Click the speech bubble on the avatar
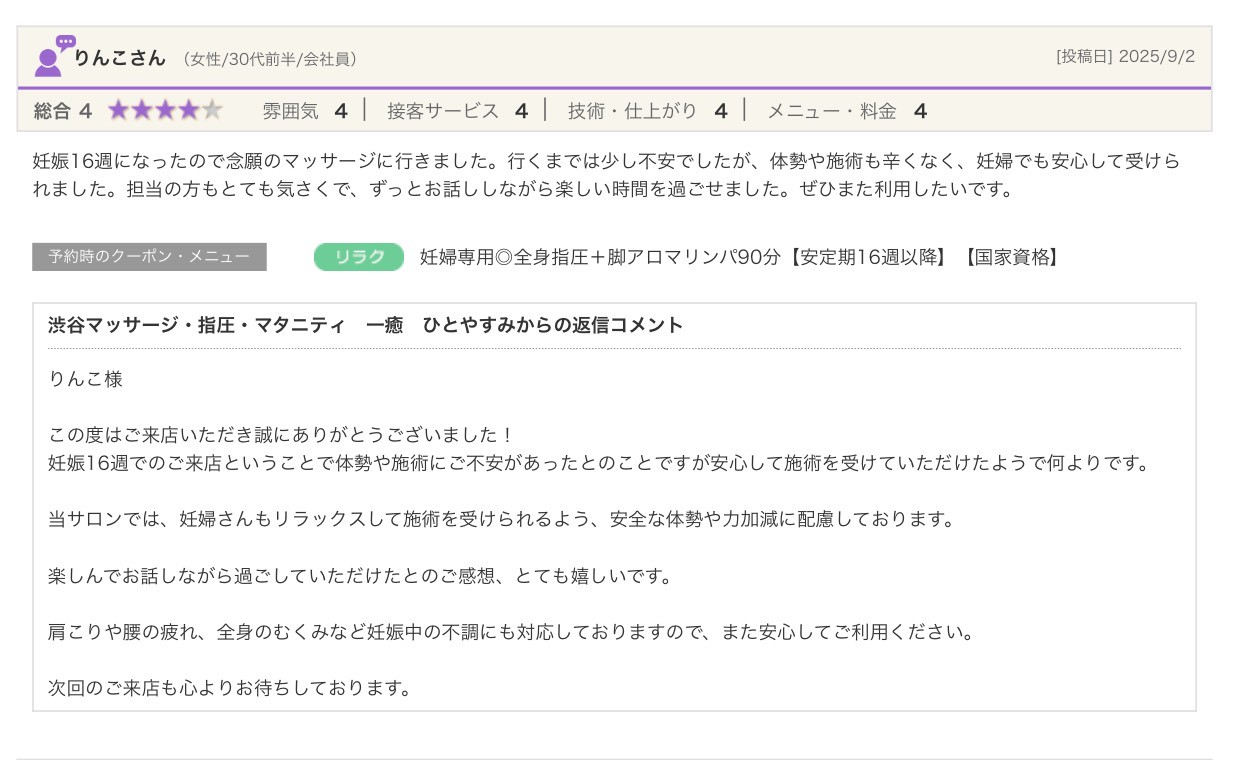The height and width of the screenshot is (760, 1241). (x=66, y=43)
